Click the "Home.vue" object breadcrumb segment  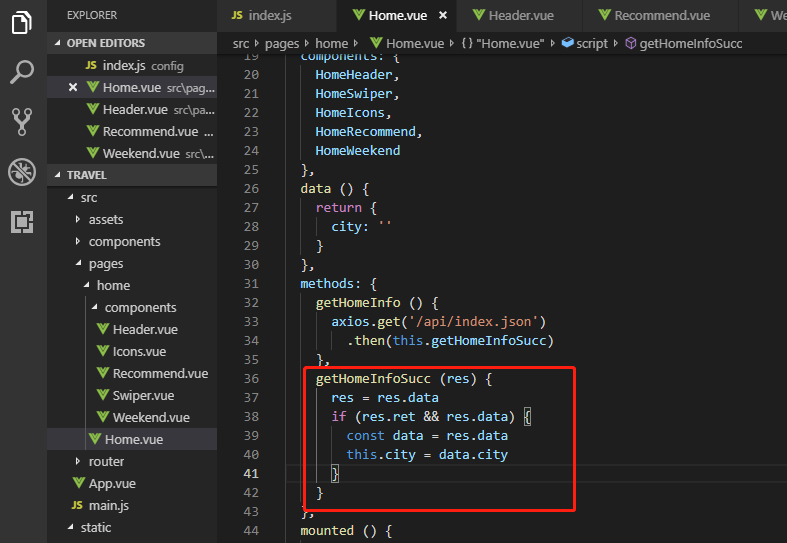[503, 44]
